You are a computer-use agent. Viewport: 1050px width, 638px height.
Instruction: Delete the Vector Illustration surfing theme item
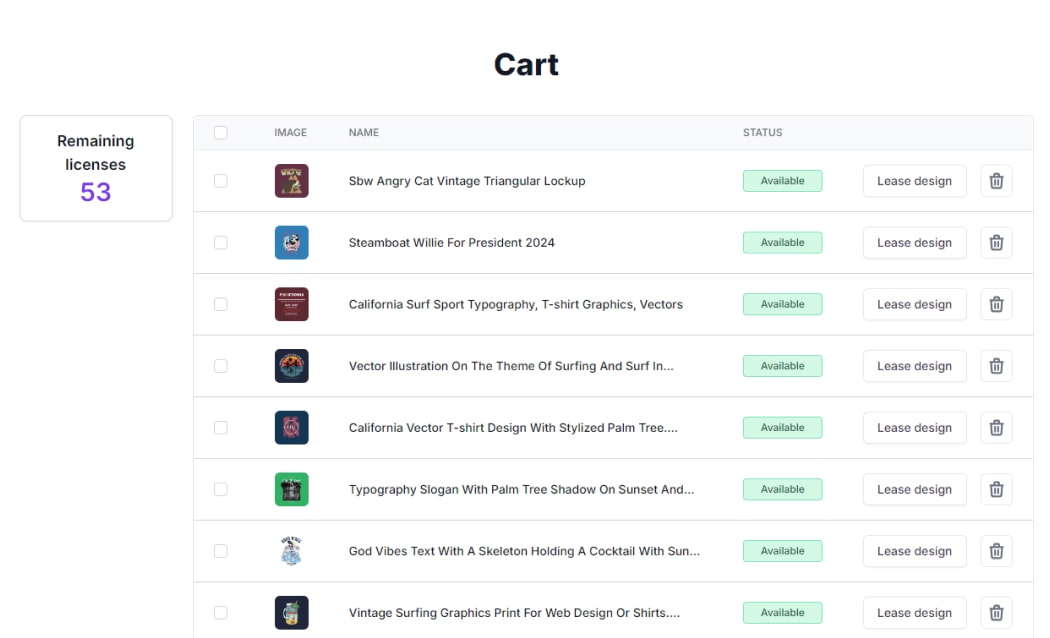pos(996,366)
